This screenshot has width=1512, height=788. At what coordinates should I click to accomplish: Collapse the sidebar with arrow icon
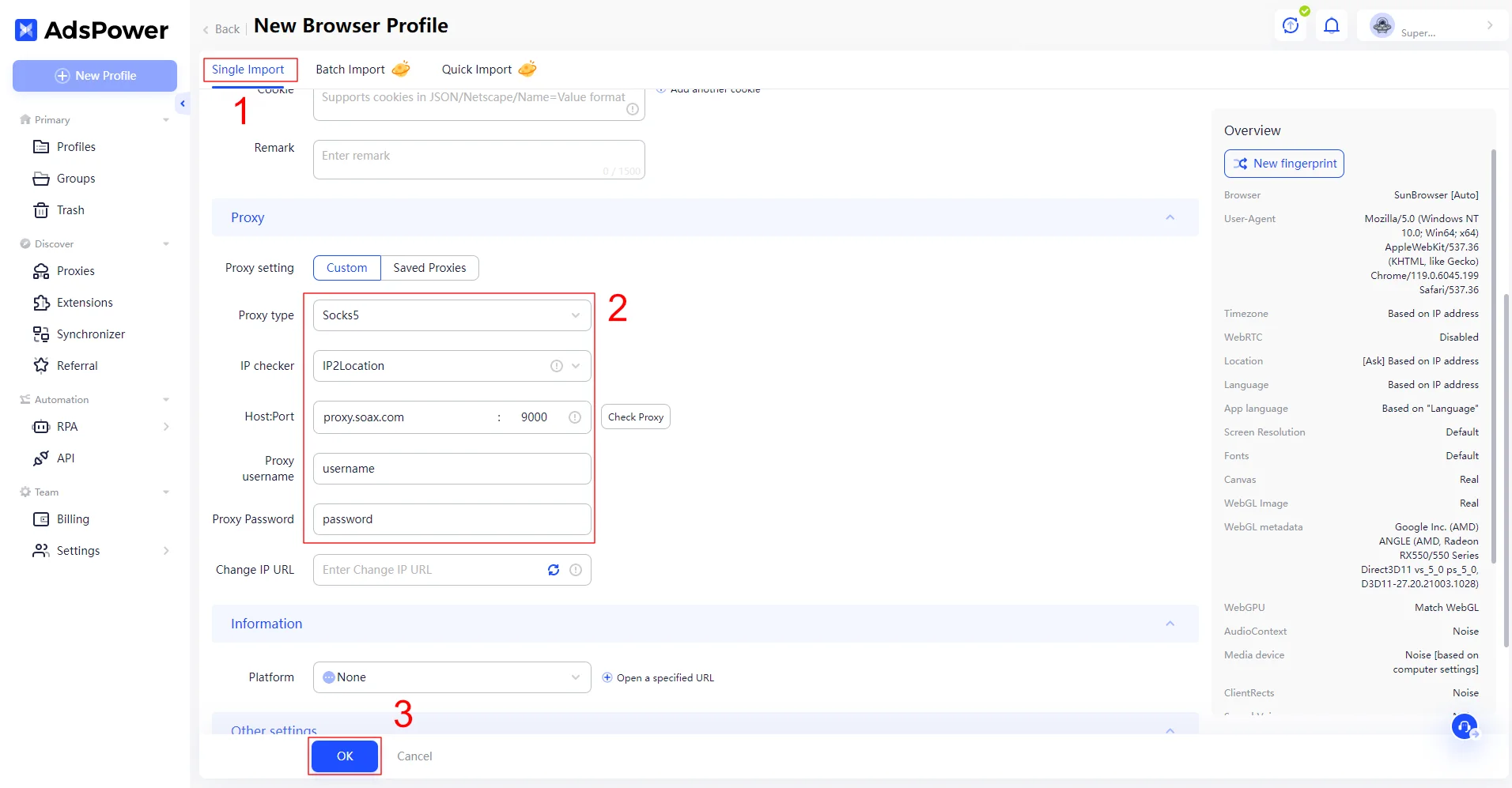pyautogui.click(x=183, y=104)
